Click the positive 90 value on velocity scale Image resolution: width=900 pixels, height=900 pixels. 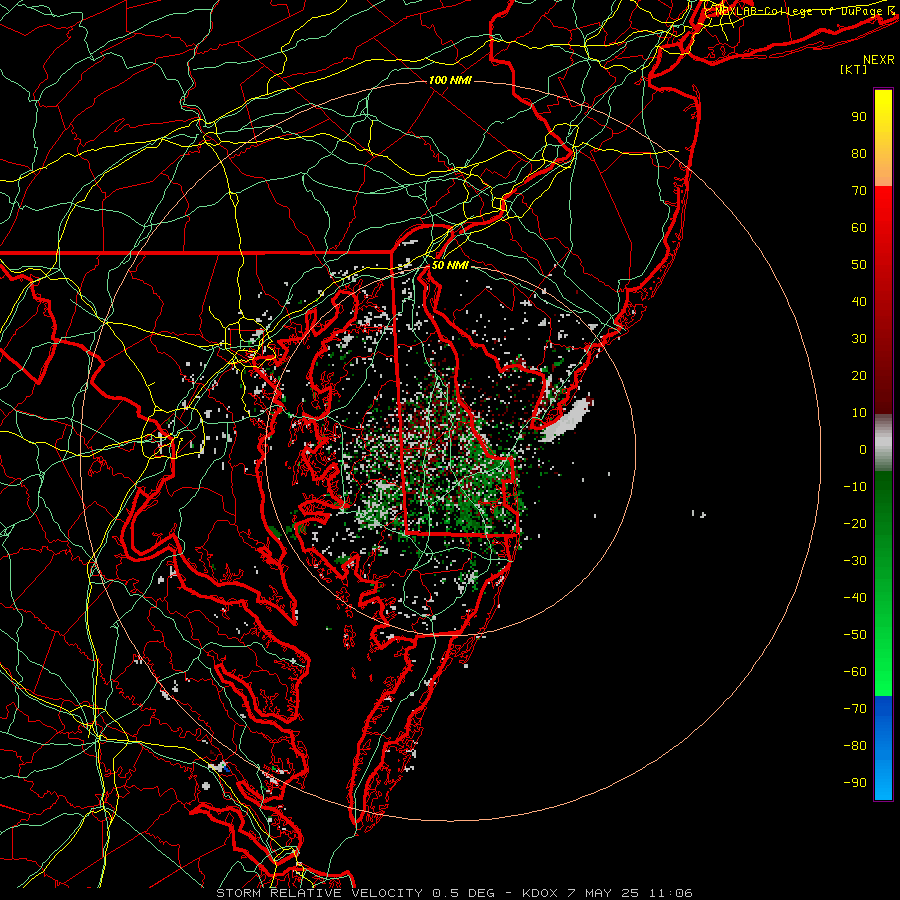859,117
